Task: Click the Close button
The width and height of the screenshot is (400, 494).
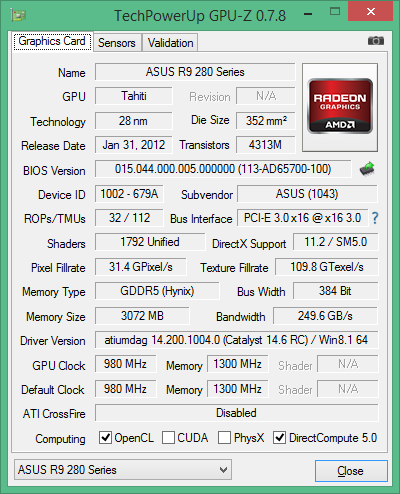Action: (x=351, y=471)
